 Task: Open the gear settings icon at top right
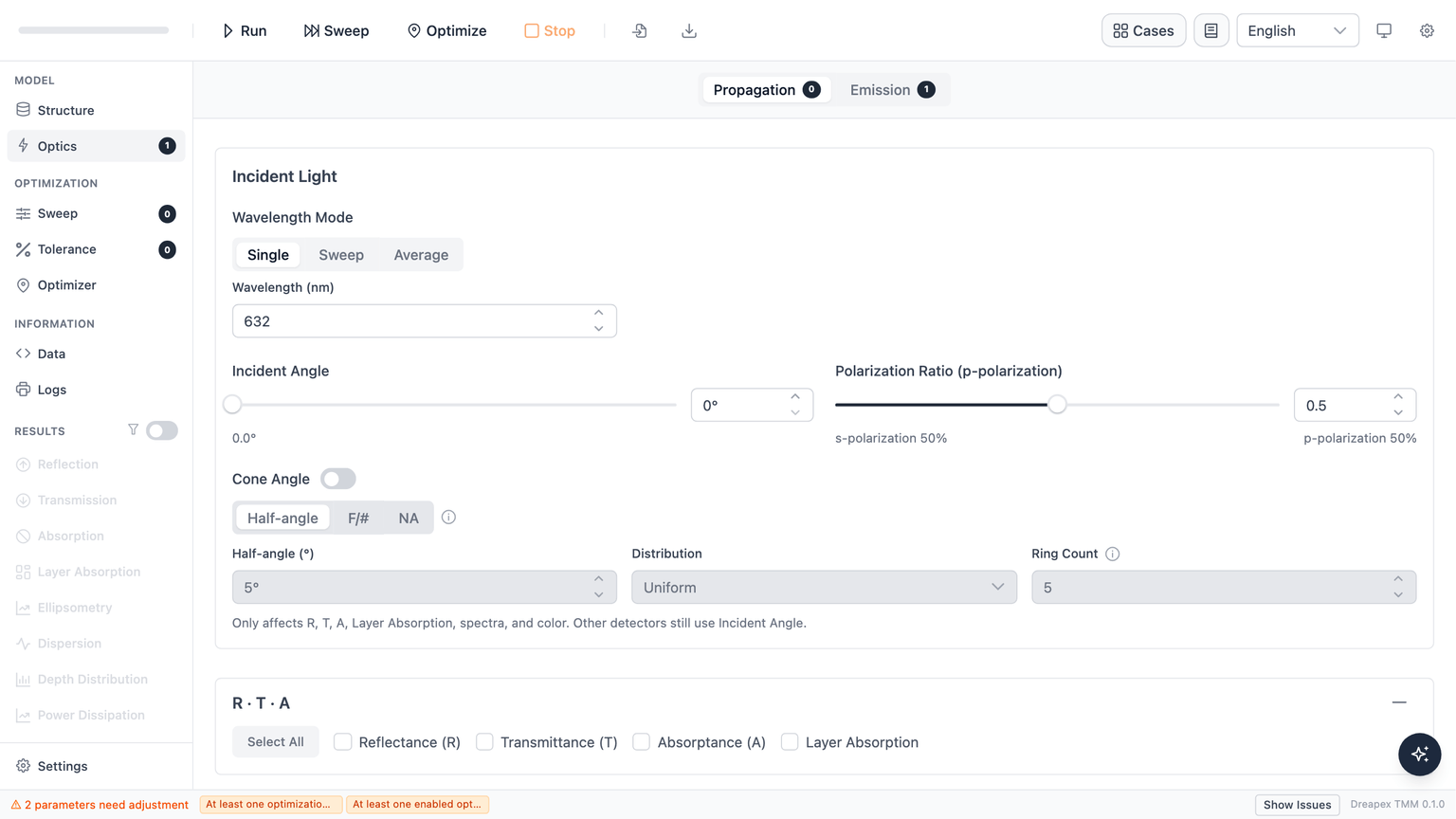click(1427, 30)
